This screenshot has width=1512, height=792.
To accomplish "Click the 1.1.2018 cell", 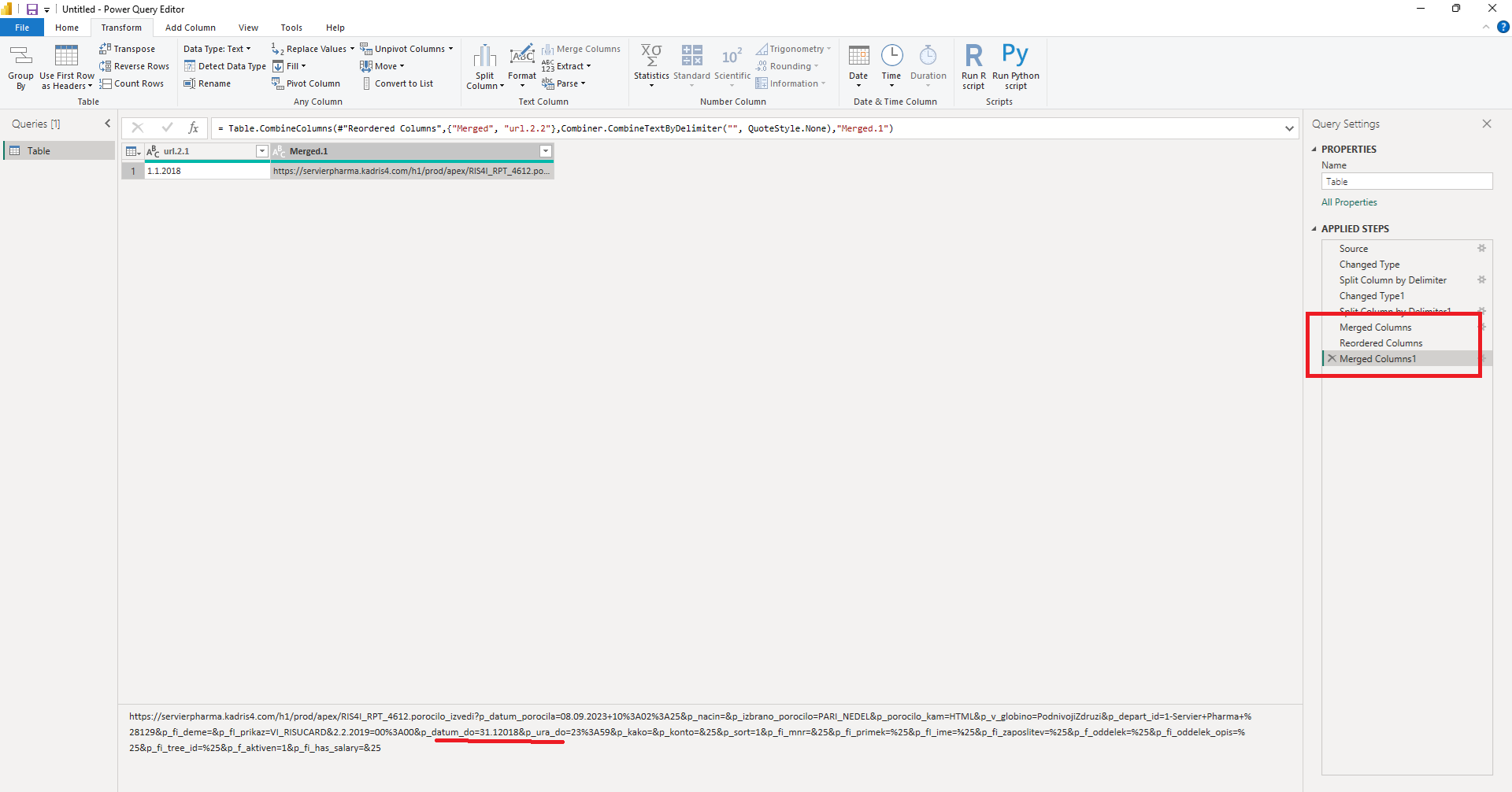I will tap(207, 171).
